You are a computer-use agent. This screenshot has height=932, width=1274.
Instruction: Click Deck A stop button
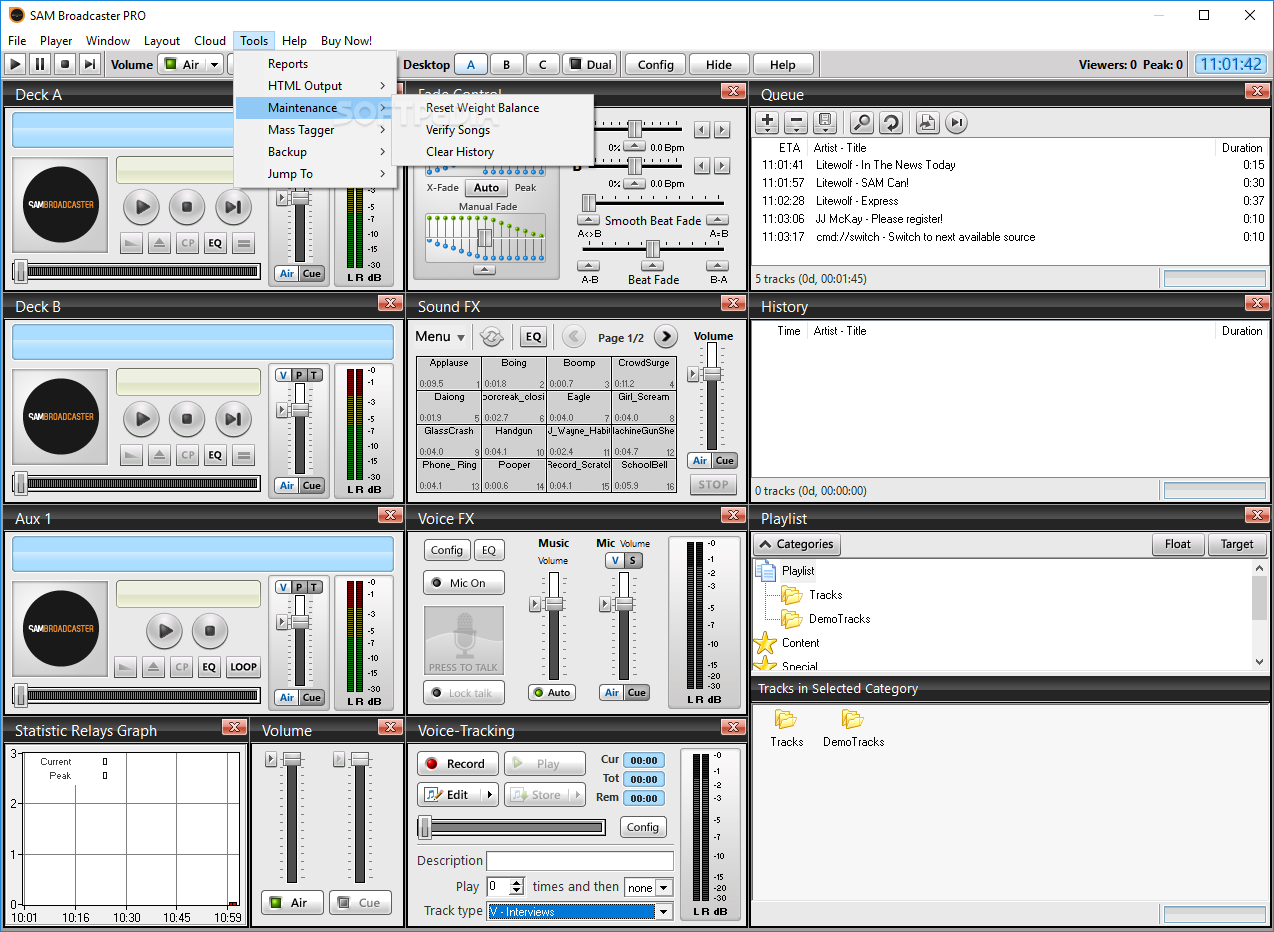point(187,207)
